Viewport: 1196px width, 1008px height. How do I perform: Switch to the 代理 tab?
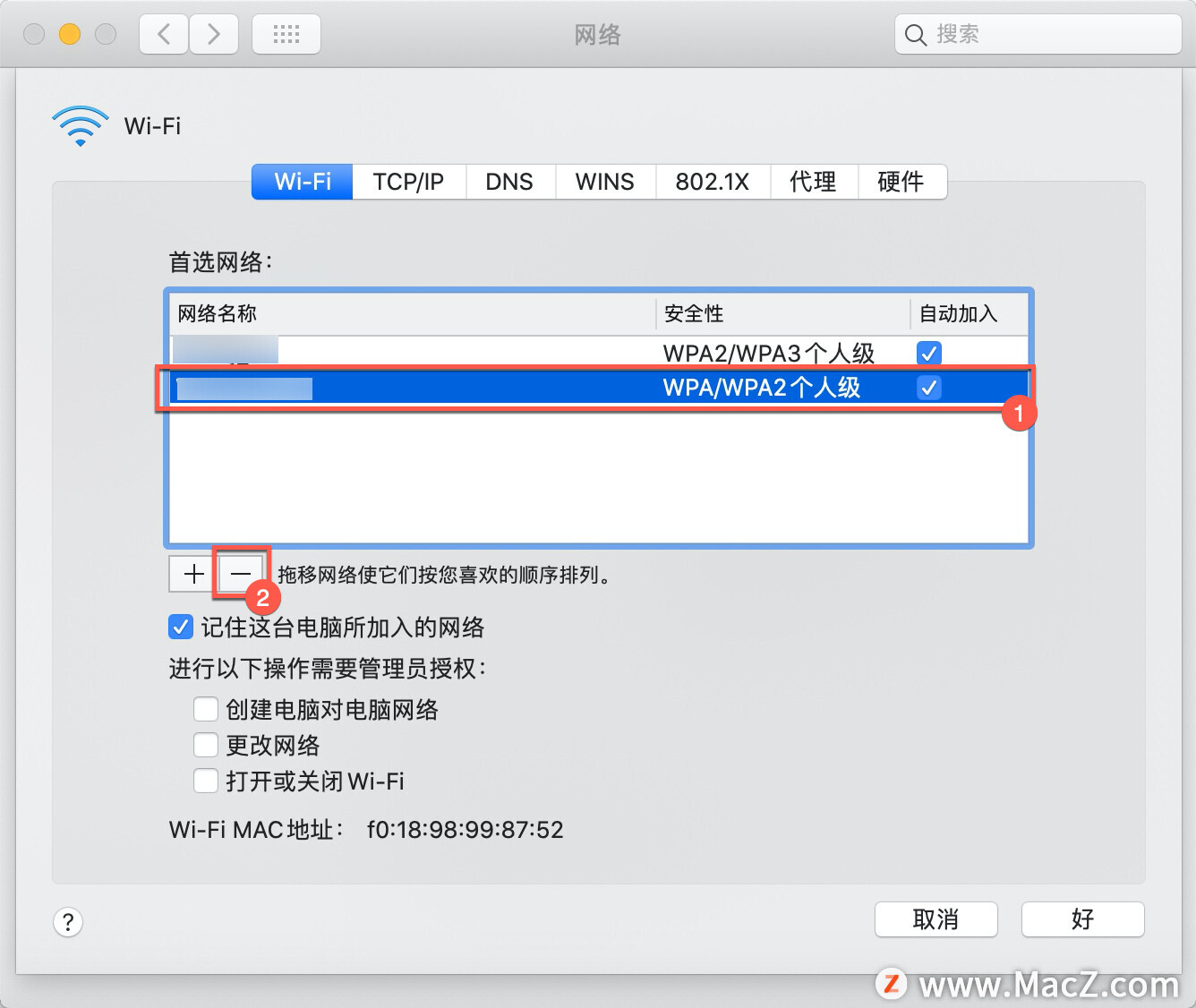pyautogui.click(x=814, y=182)
